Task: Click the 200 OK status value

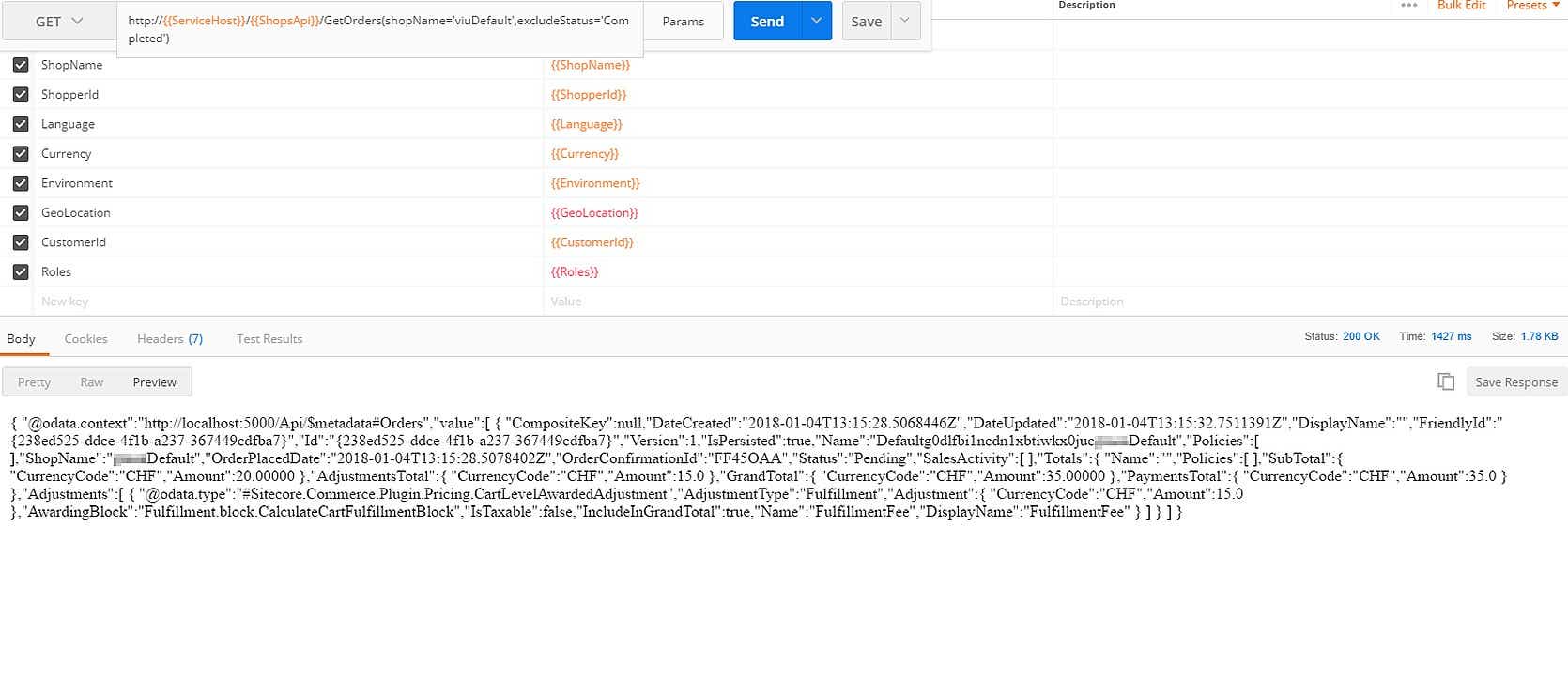Action: pos(1361,336)
